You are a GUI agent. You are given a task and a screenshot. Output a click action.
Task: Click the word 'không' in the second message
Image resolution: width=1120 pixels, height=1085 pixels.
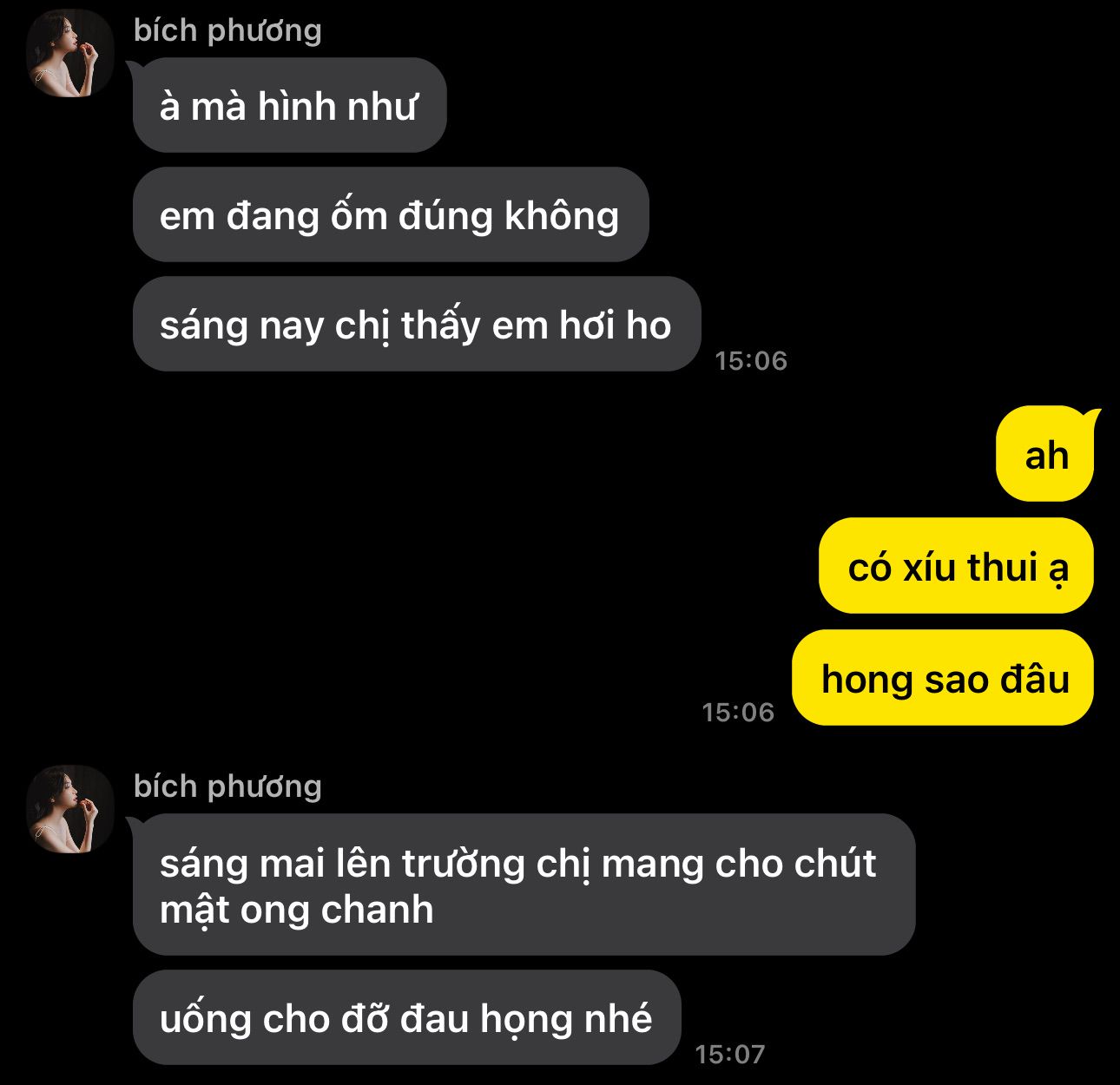click(x=563, y=216)
